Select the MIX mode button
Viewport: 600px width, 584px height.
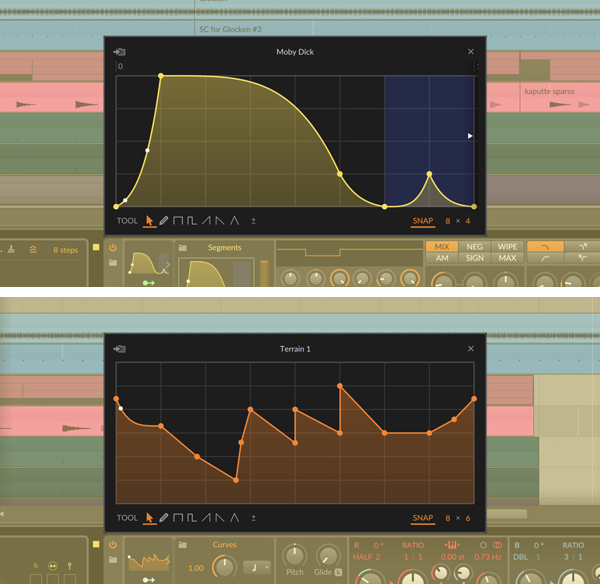click(442, 247)
